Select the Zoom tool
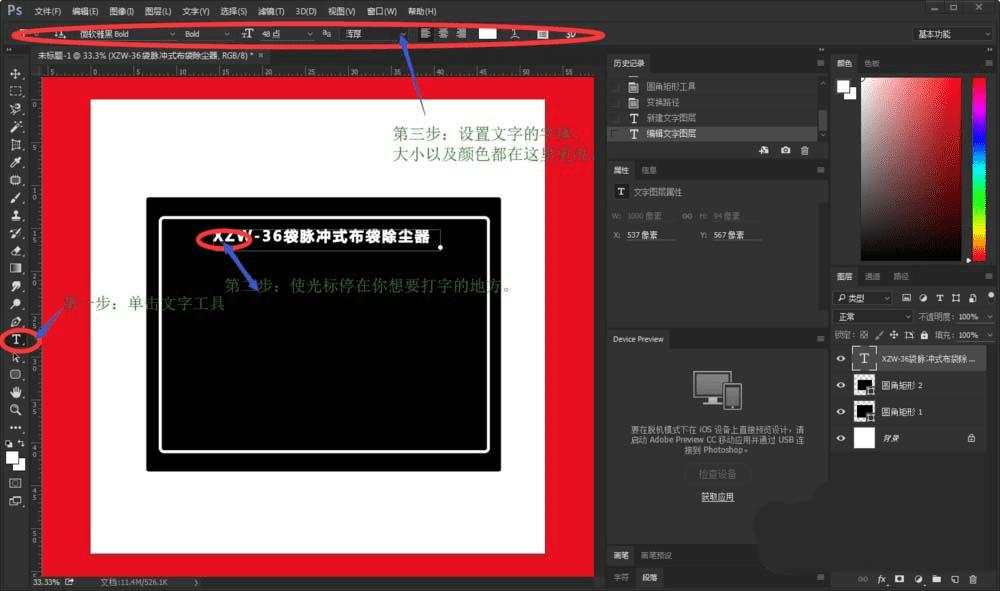 pyautogui.click(x=15, y=409)
